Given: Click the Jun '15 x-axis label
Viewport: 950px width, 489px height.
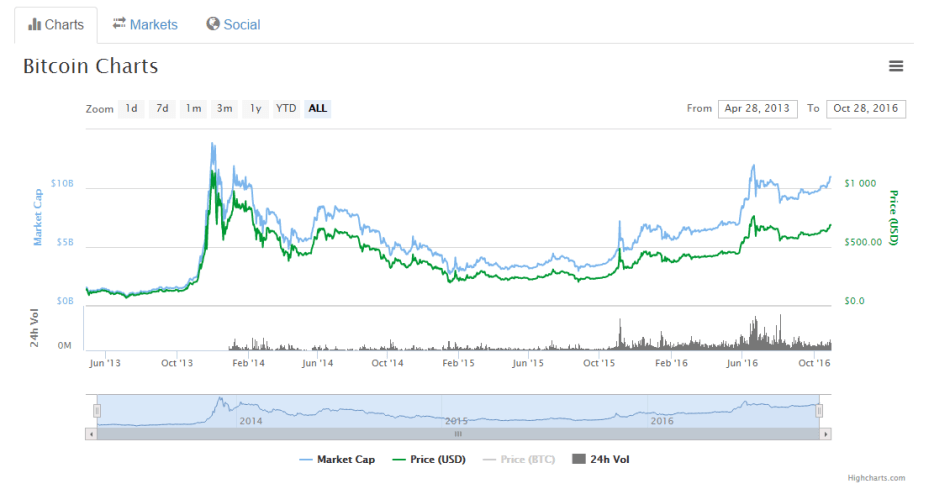Looking at the screenshot, I should 528,363.
